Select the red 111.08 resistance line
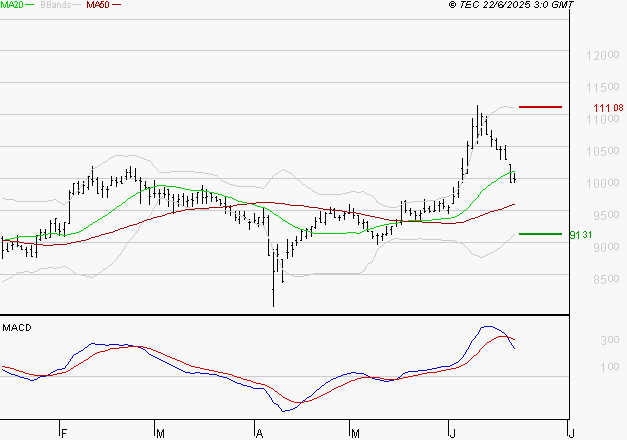Image resolution: width=627 pixels, height=440 pixels. pos(540,107)
